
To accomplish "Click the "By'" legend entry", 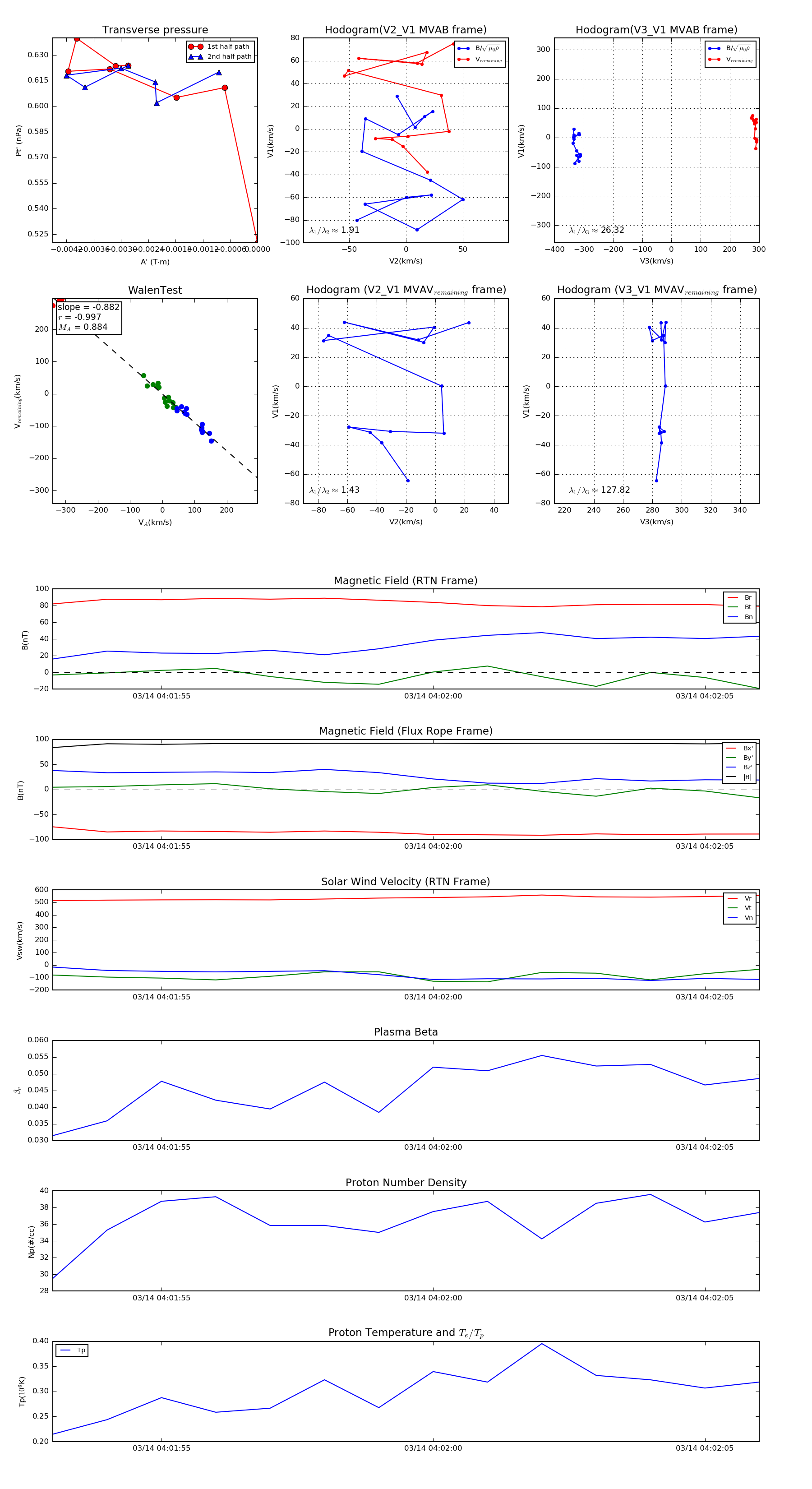I will click(x=739, y=758).
